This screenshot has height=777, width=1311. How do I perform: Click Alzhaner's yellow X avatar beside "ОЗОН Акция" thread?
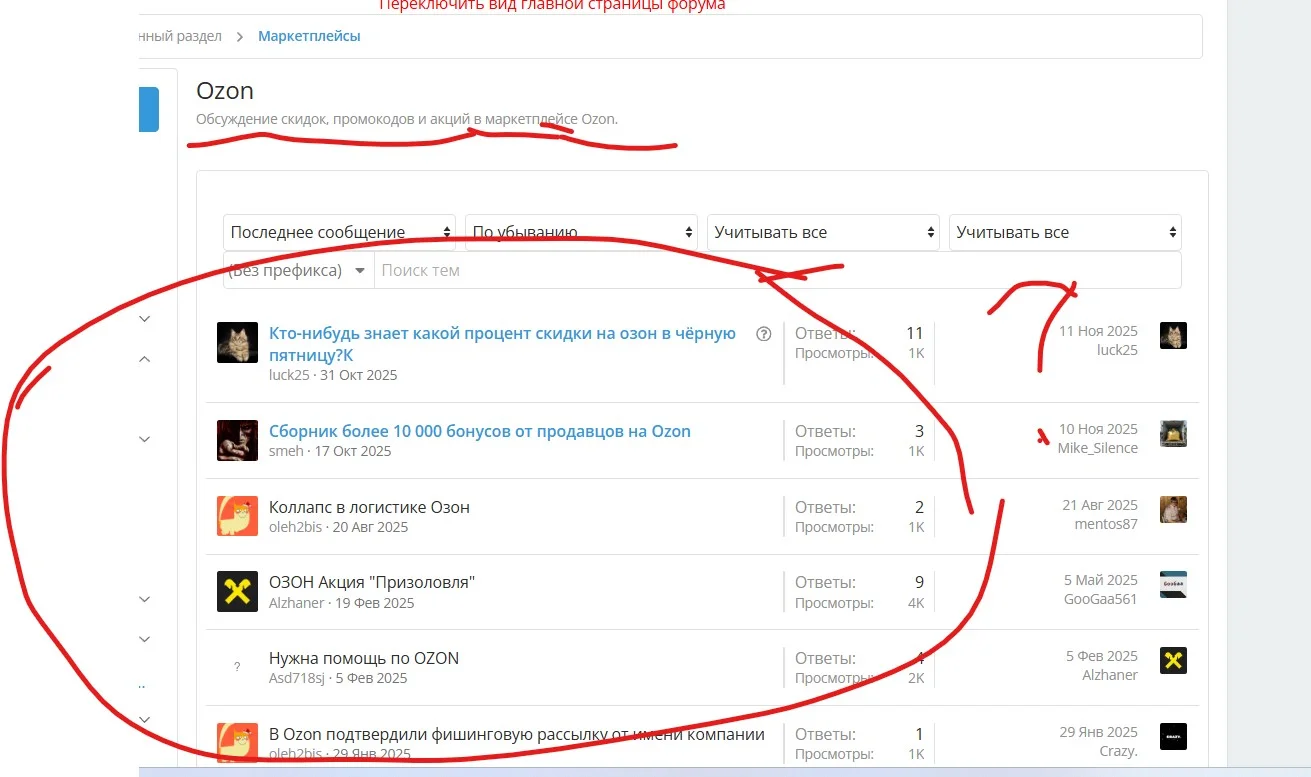(x=238, y=592)
